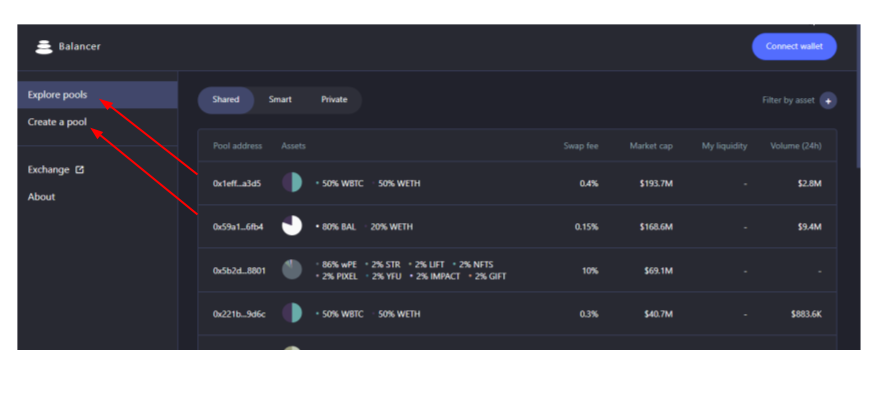
Task: Open the pool address 0x59a1...6fb4
Action: [x=238, y=227]
